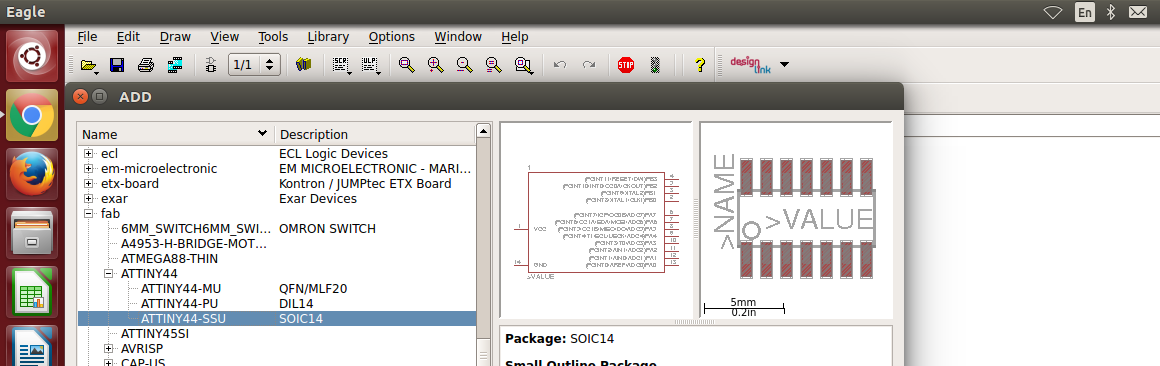Click the Redraw magnifier icon
The image size is (1160, 366).
(x=493, y=65)
